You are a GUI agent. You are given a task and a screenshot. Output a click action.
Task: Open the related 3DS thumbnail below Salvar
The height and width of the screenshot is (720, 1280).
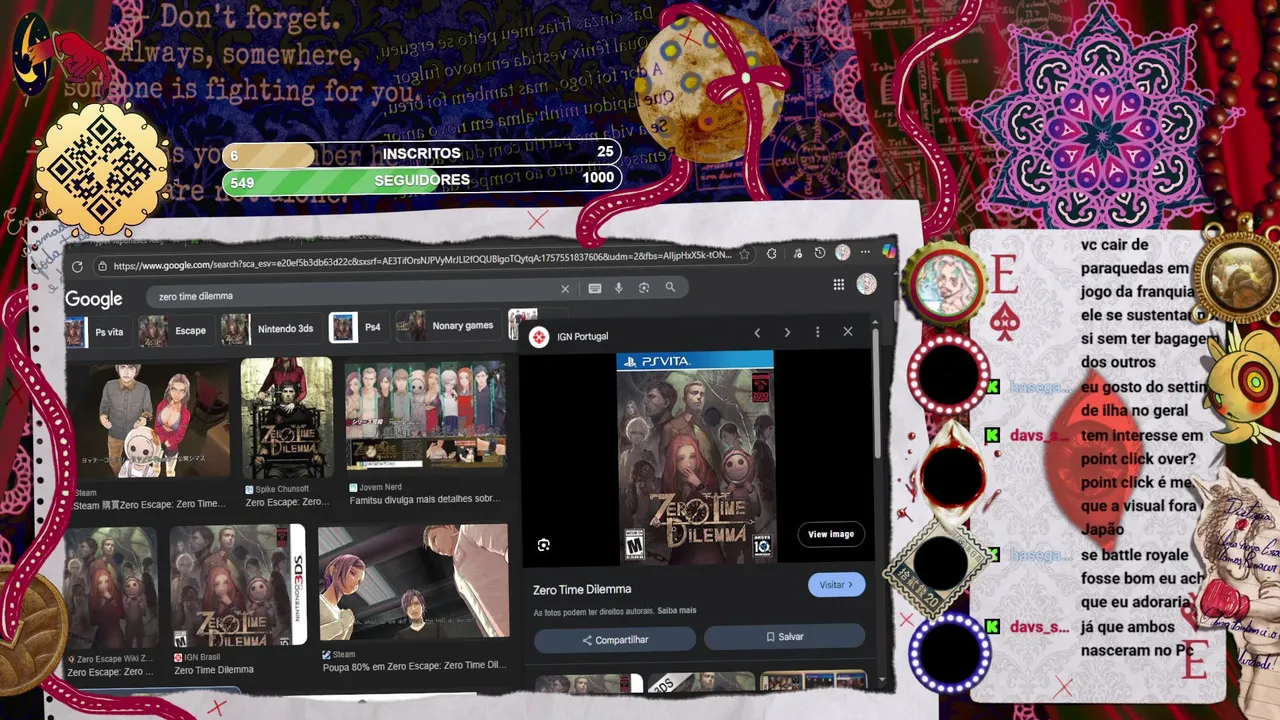[x=701, y=683]
